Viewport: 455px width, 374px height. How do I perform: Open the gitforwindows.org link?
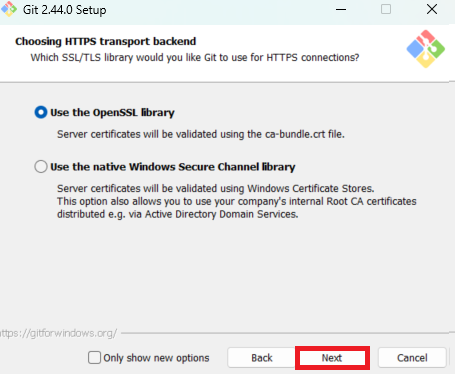(x=59, y=333)
